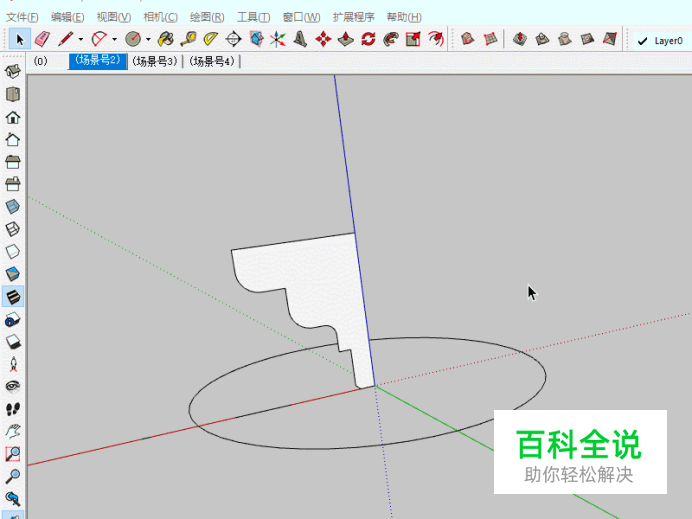Select the Zoom Window tool
The height and width of the screenshot is (519, 692).
pyautogui.click(x=13, y=454)
